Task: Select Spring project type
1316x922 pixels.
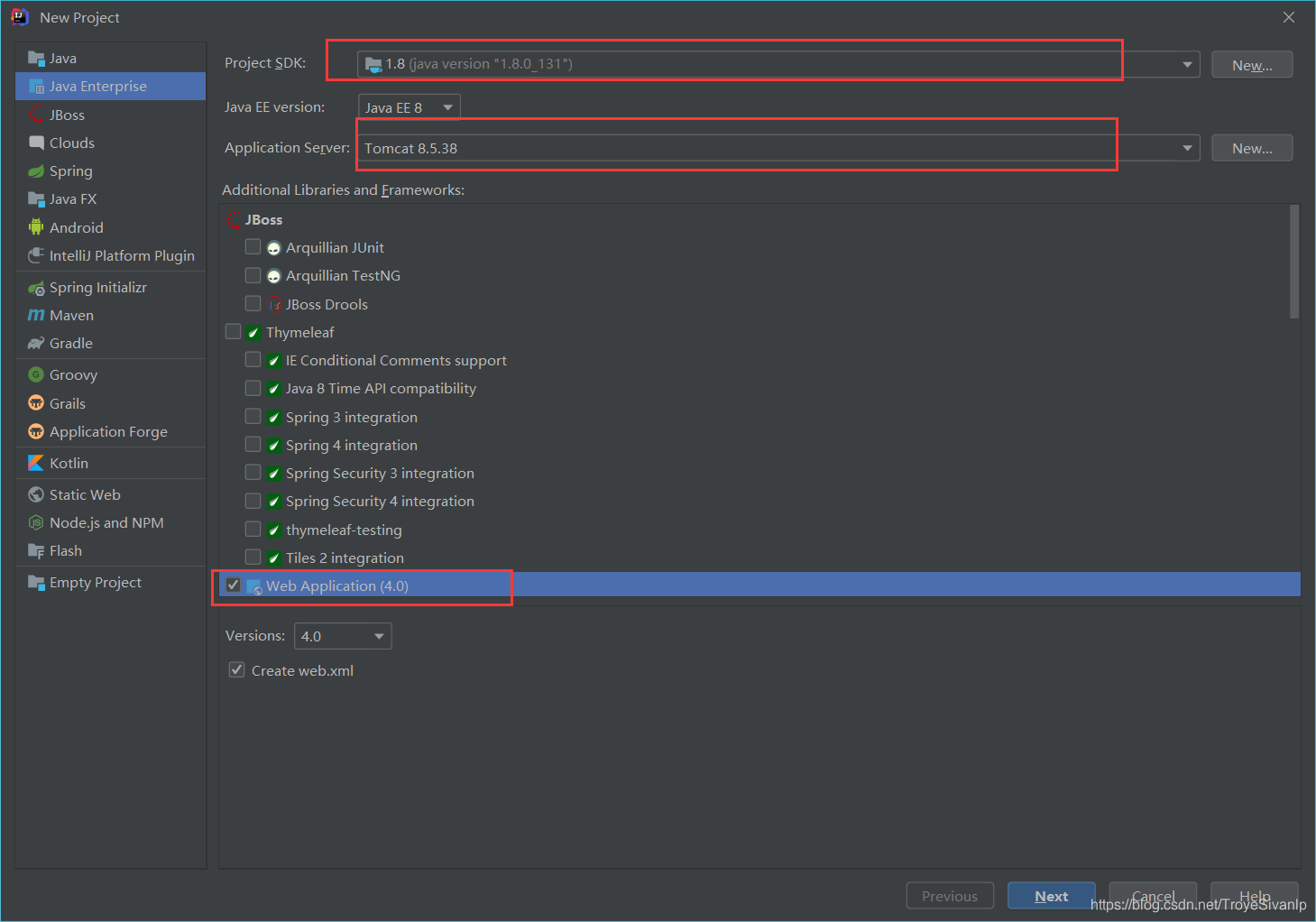Action: coord(110,171)
